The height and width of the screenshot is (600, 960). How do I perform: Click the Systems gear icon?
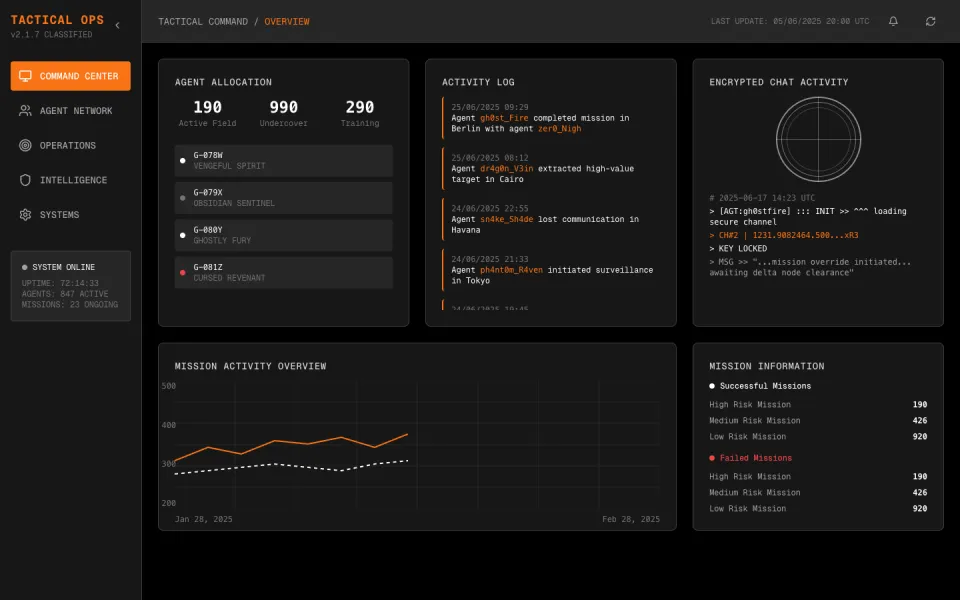[x=25, y=215]
